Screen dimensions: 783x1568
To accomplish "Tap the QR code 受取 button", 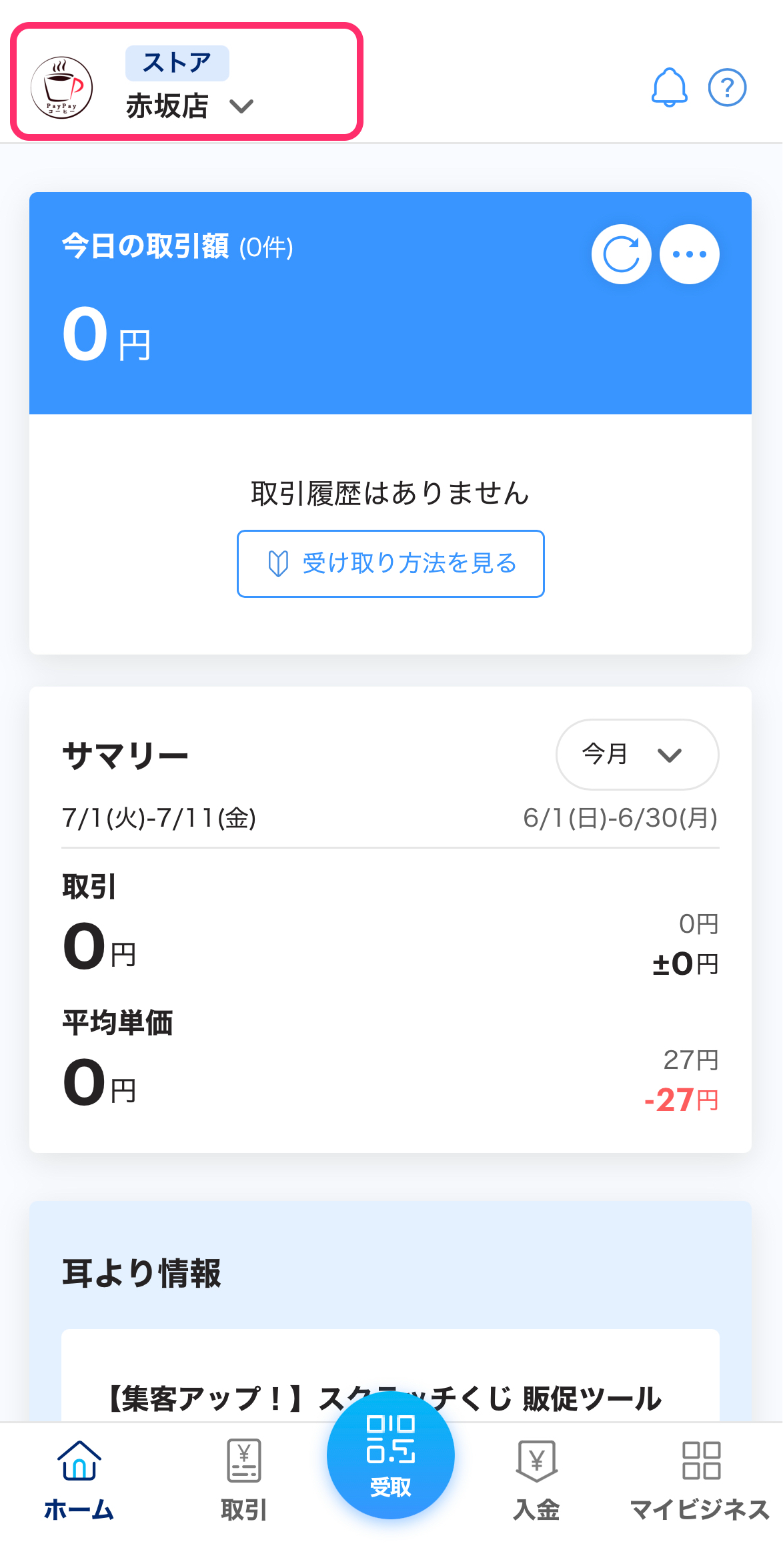I will click(x=391, y=1455).
